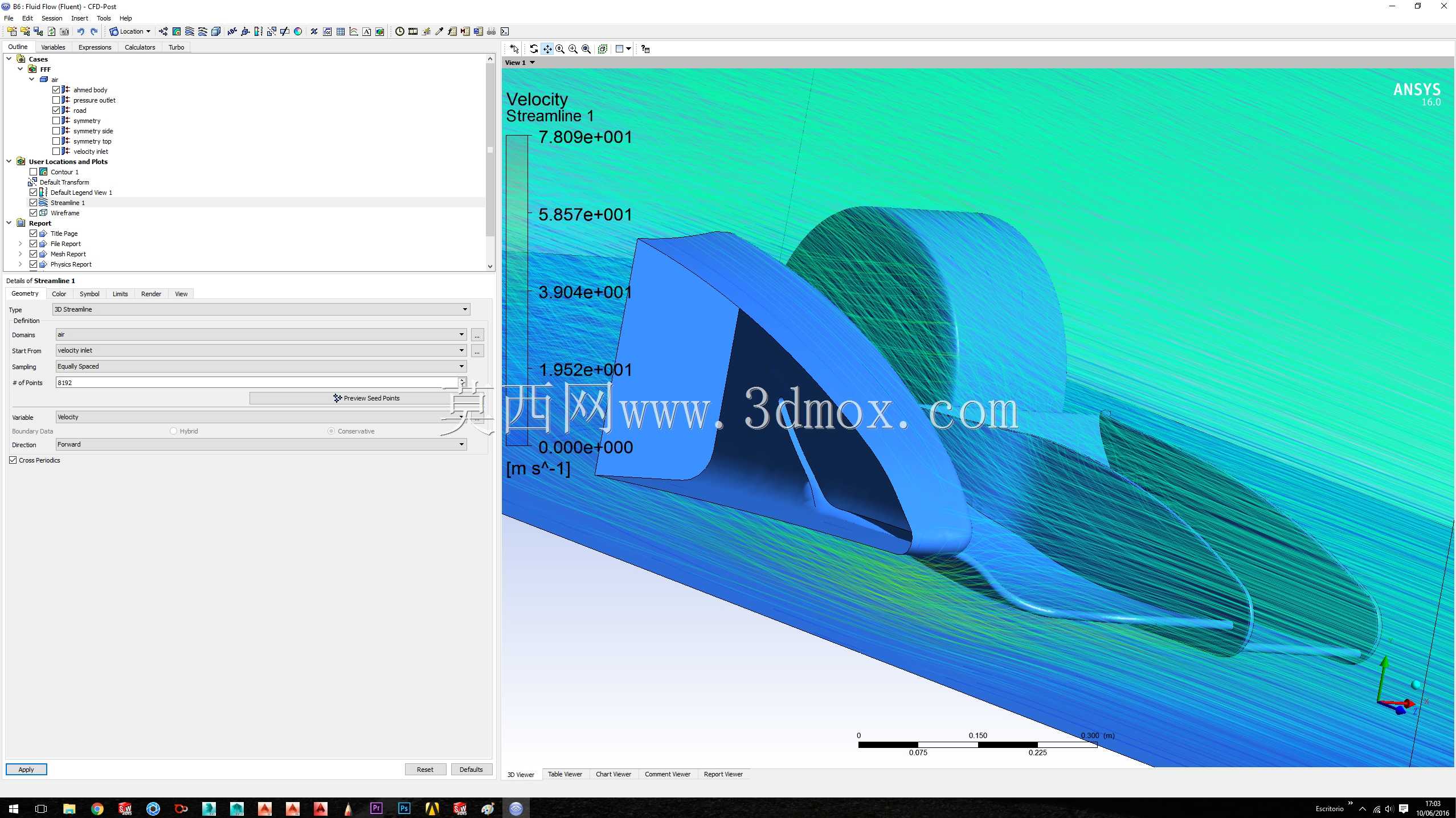Insert a Table from toolbar
1456x818 pixels.
(341, 31)
